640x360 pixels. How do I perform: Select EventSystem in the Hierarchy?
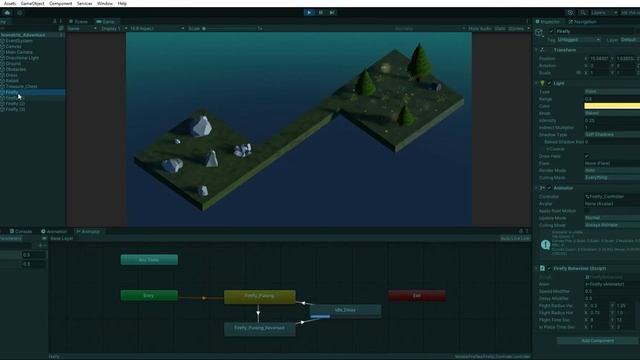tap(19, 41)
